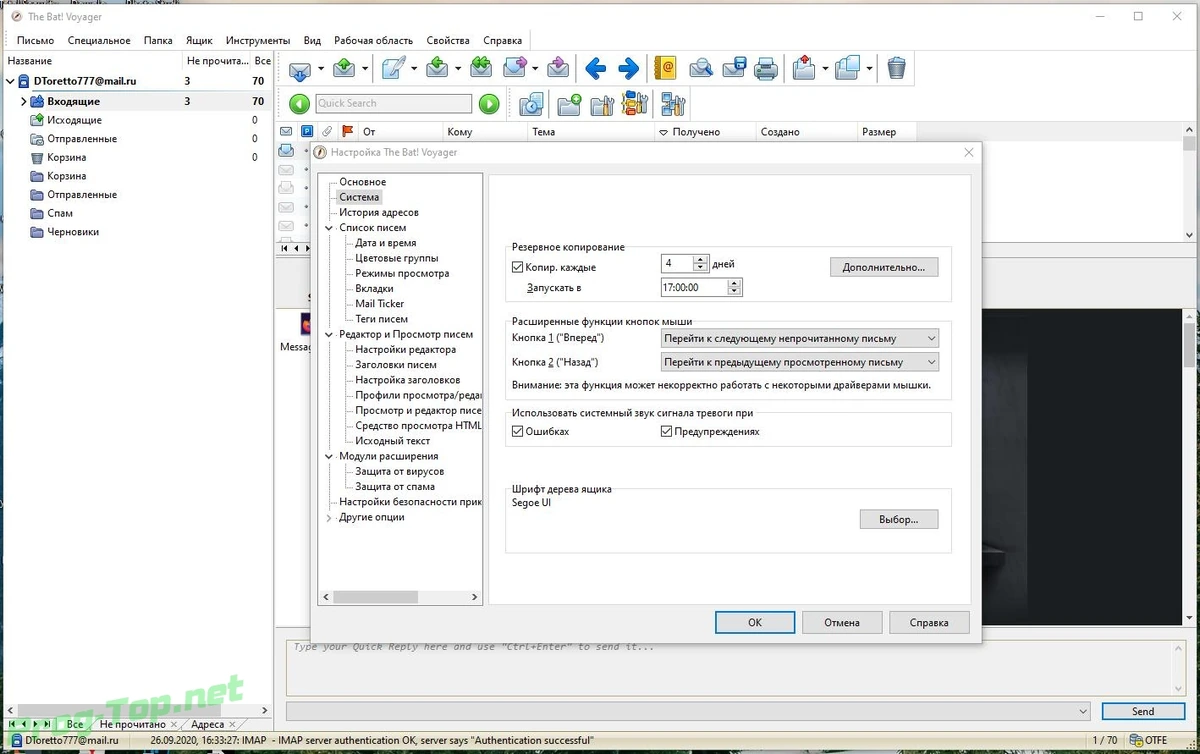Click the Reply to all icon
Viewport: 1200px width, 754px height.
(x=481, y=68)
